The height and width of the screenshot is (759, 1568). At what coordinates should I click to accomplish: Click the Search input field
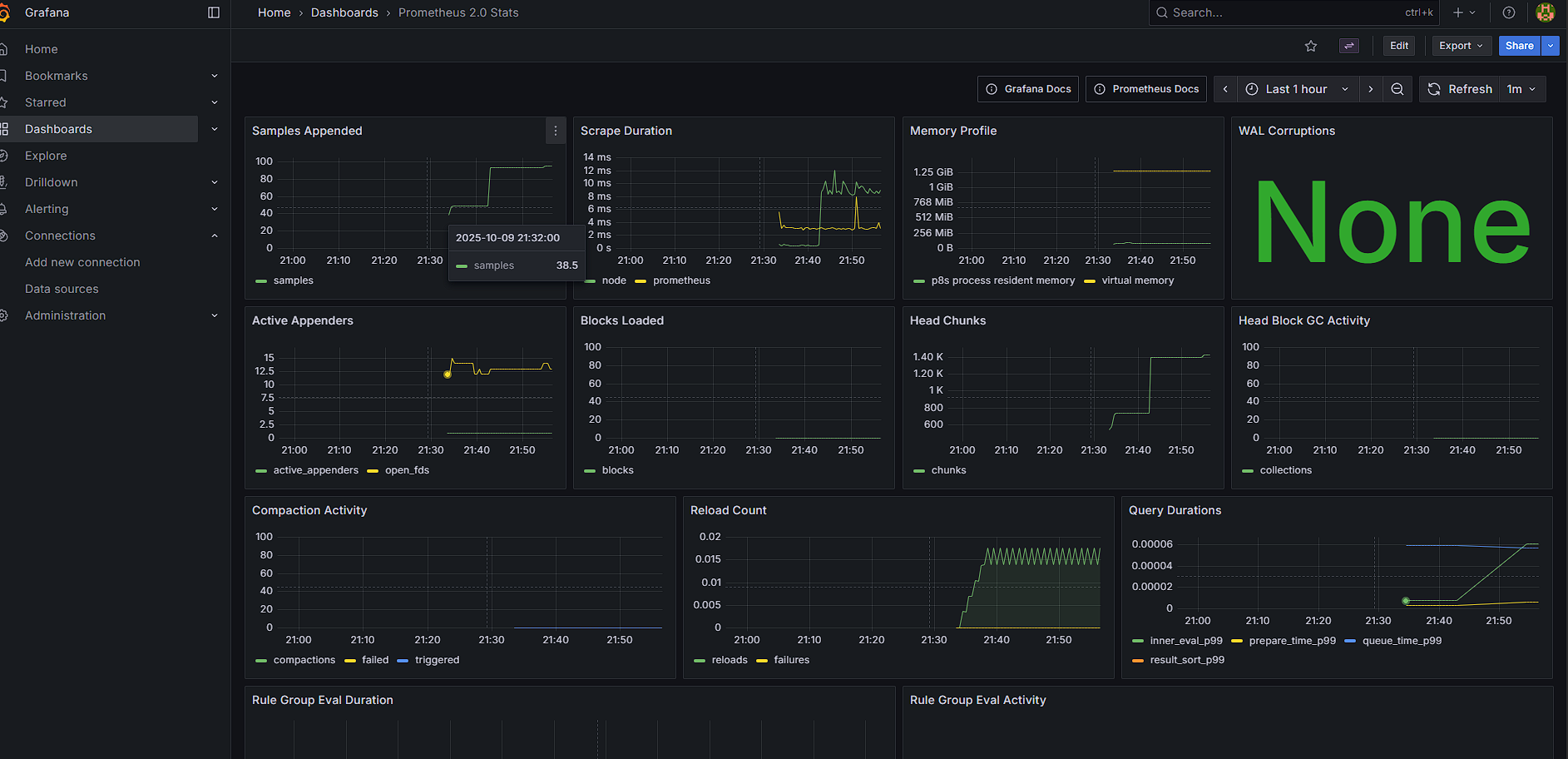1281,12
